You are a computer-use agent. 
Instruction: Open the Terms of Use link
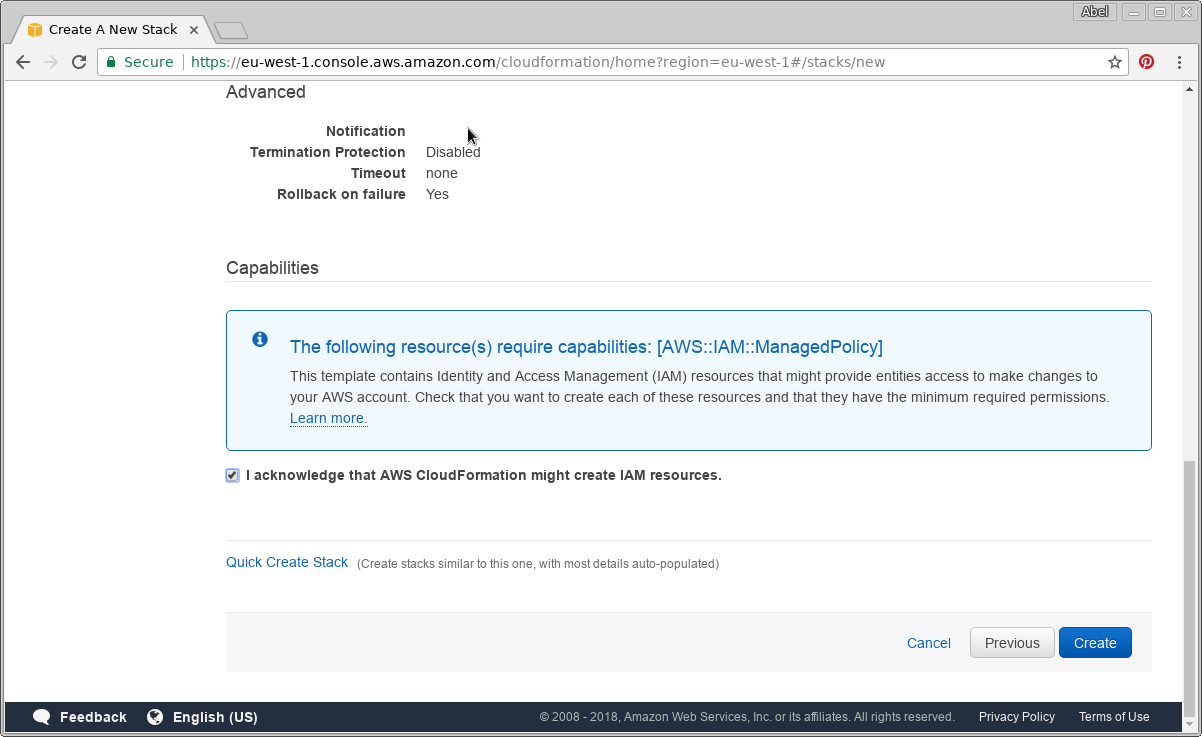click(x=1114, y=717)
